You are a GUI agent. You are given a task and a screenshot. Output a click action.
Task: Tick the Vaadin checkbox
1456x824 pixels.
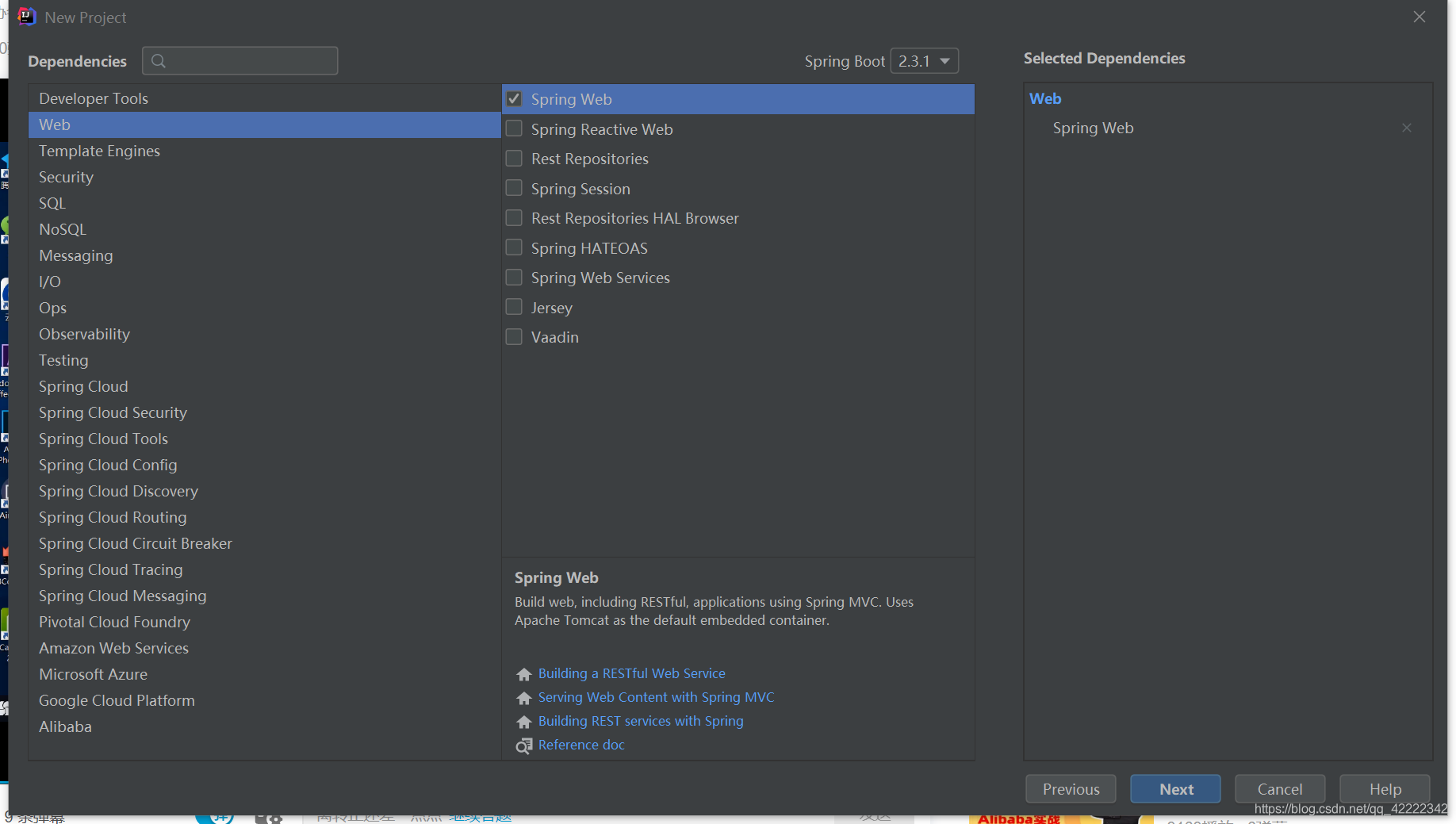pyautogui.click(x=514, y=337)
